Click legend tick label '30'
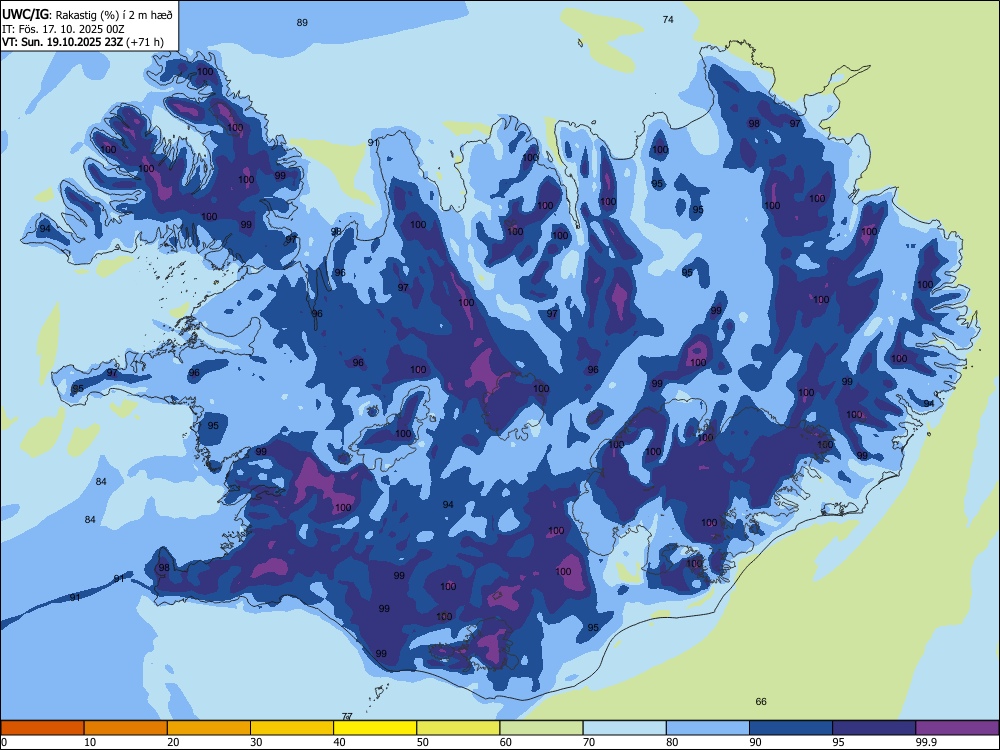 pyautogui.click(x=256, y=742)
